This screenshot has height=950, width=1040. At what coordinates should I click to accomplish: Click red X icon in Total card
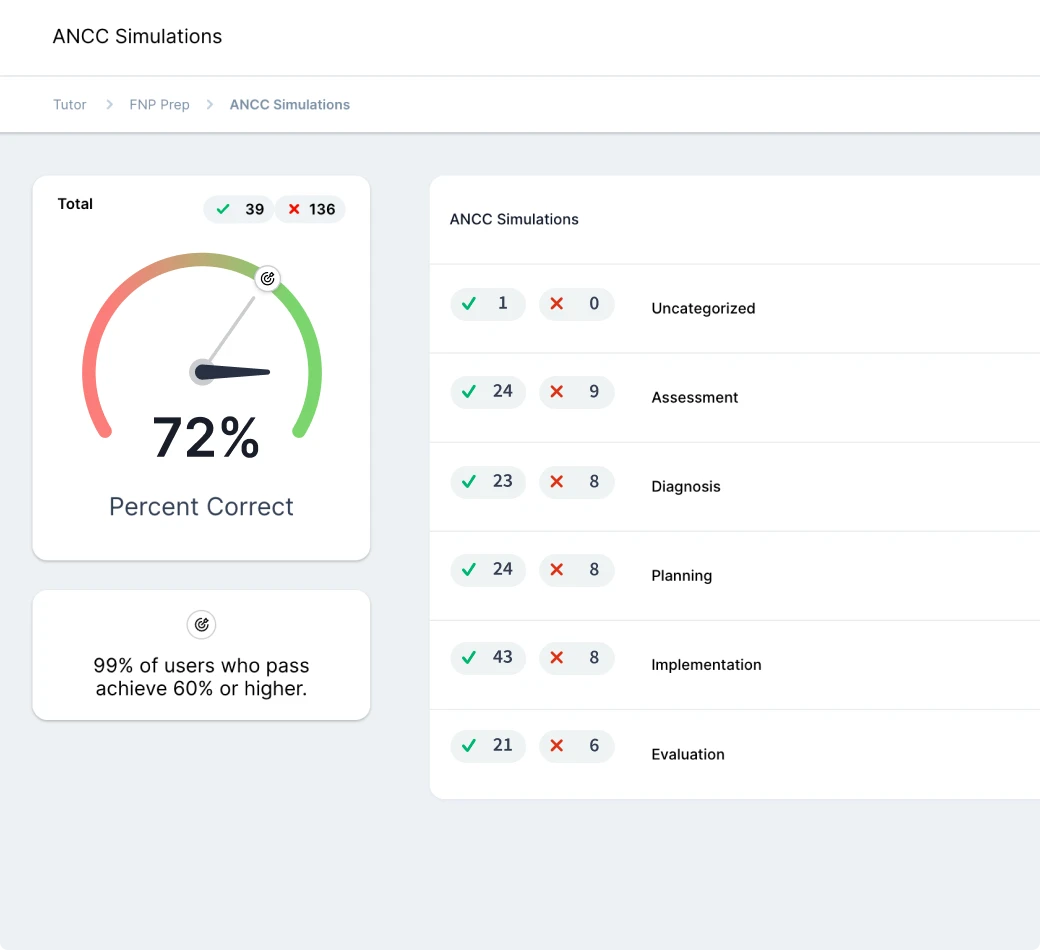pos(294,210)
